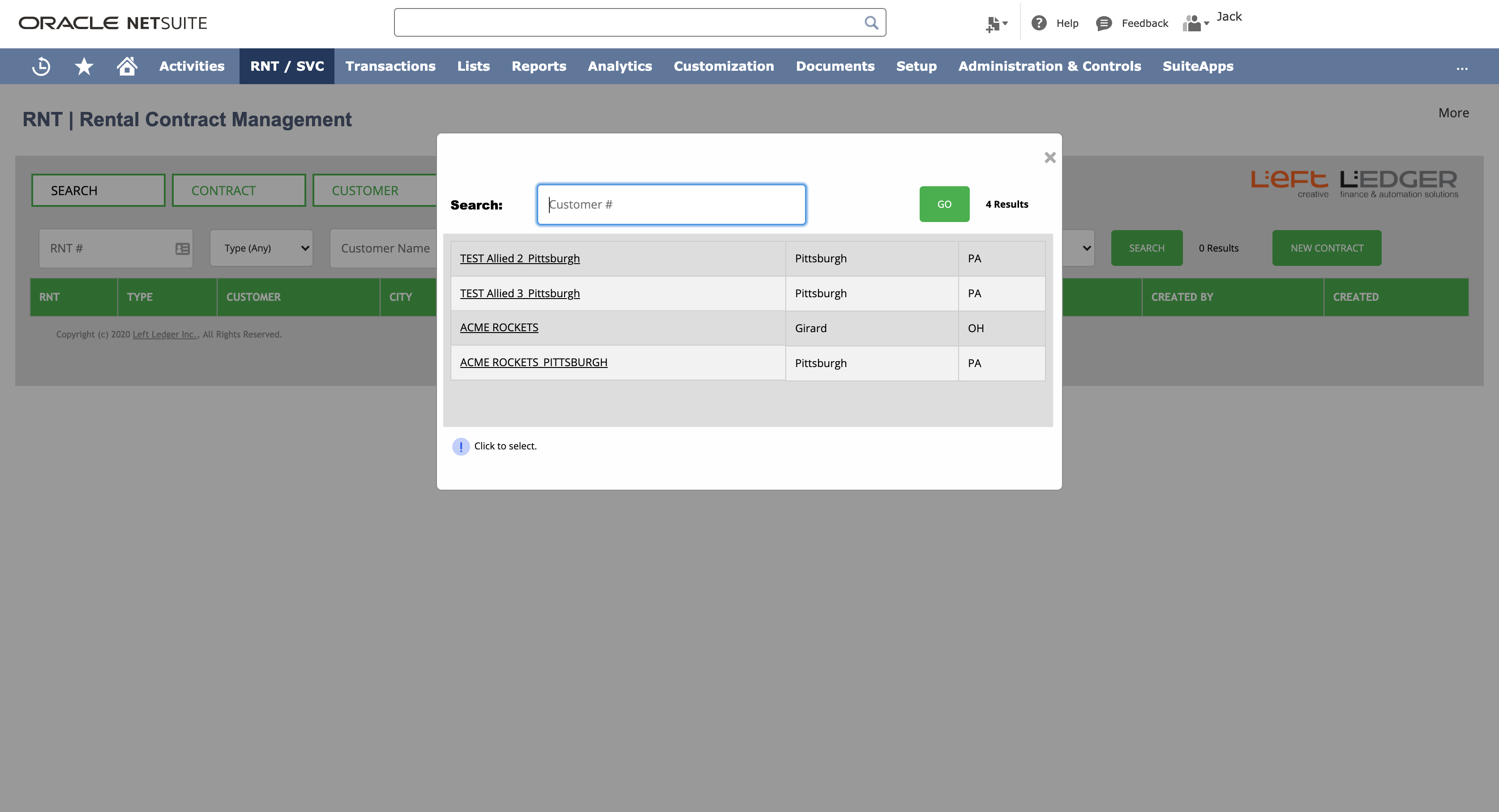Screen dimensions: 1499x812
Task: Click the customer card icon in the RNT # field
Action: pos(182,249)
